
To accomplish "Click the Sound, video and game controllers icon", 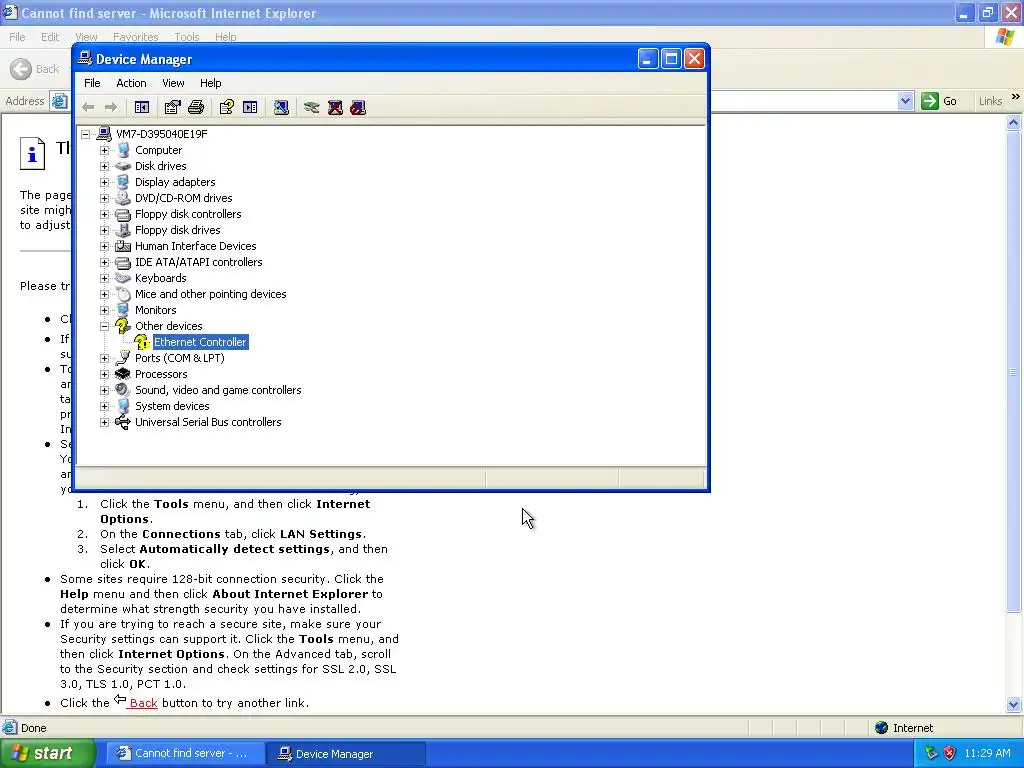I will click(x=123, y=390).
